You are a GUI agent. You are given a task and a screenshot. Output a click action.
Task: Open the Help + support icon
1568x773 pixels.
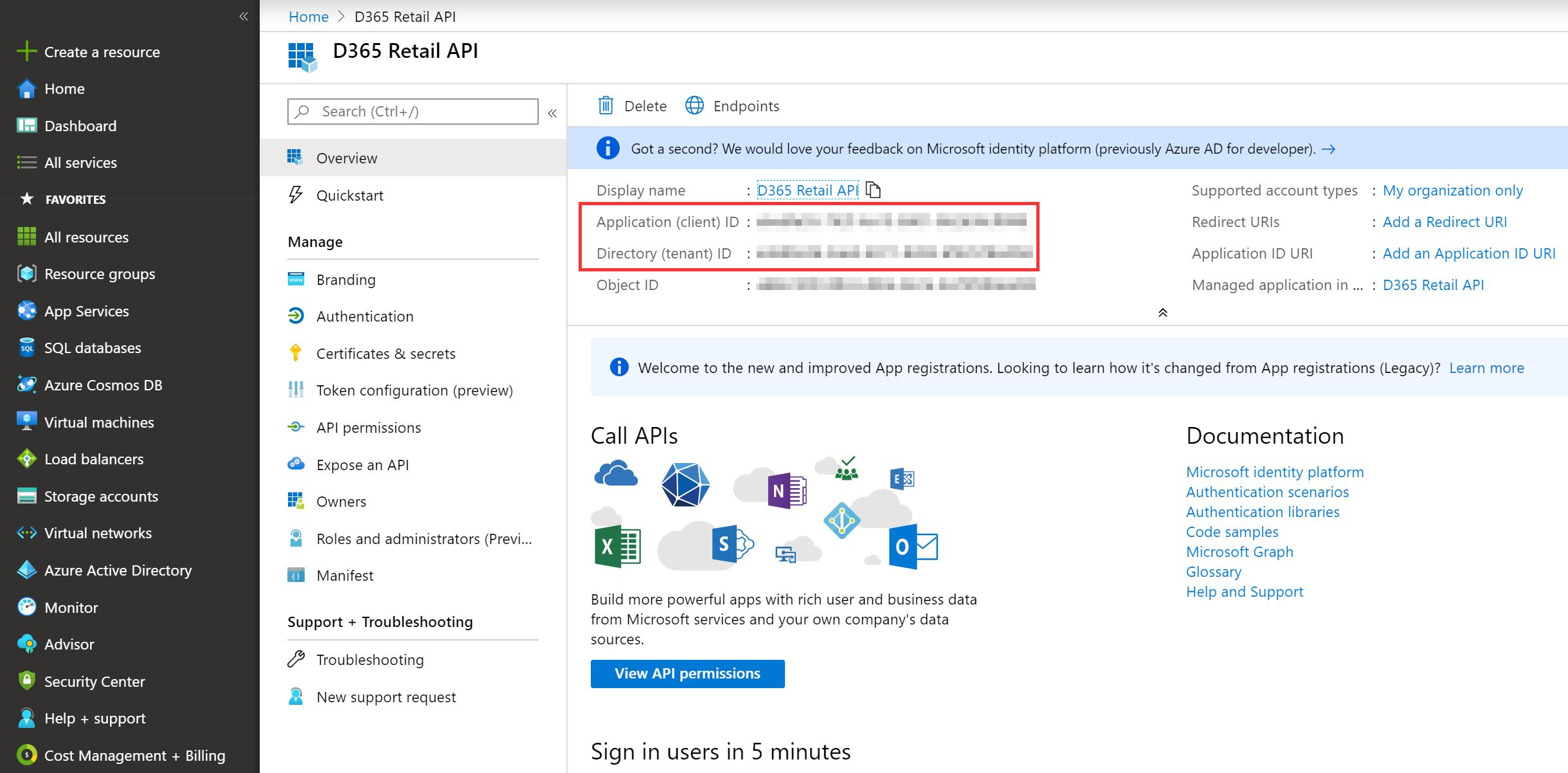coord(26,718)
